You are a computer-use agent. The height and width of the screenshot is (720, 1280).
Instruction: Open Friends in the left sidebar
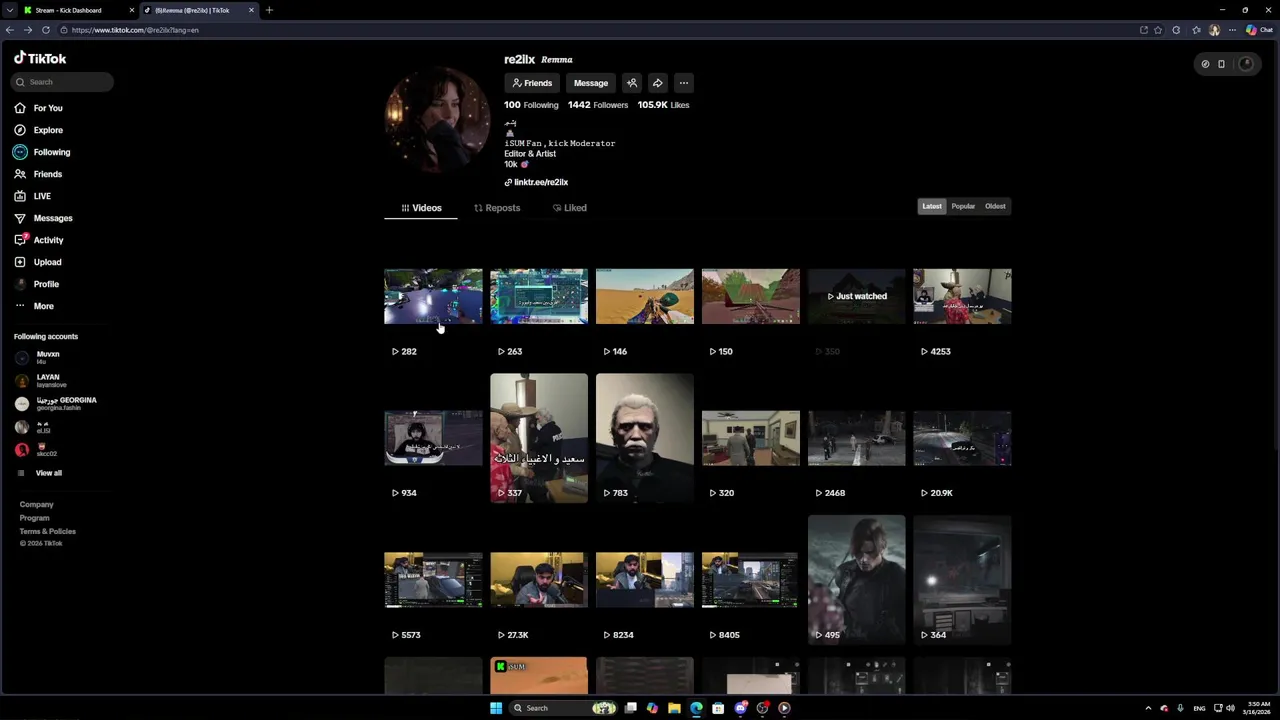point(38,174)
